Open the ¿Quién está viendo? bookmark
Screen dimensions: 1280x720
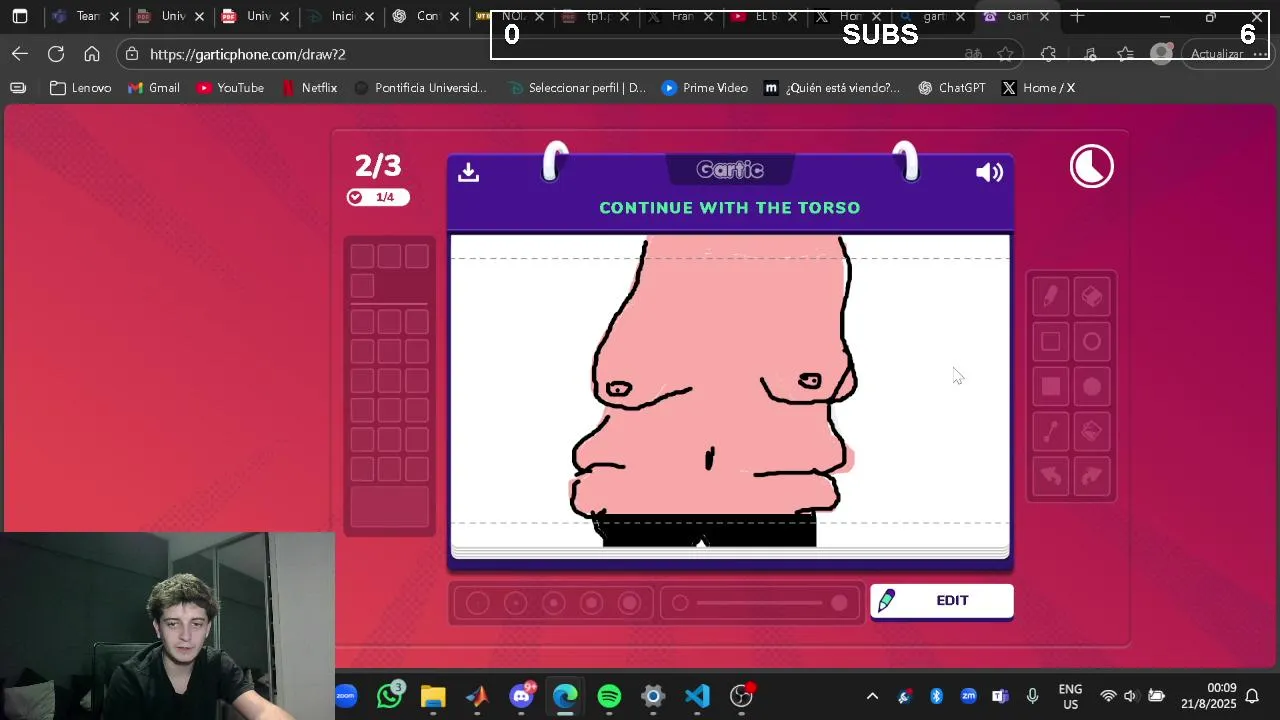click(x=832, y=88)
